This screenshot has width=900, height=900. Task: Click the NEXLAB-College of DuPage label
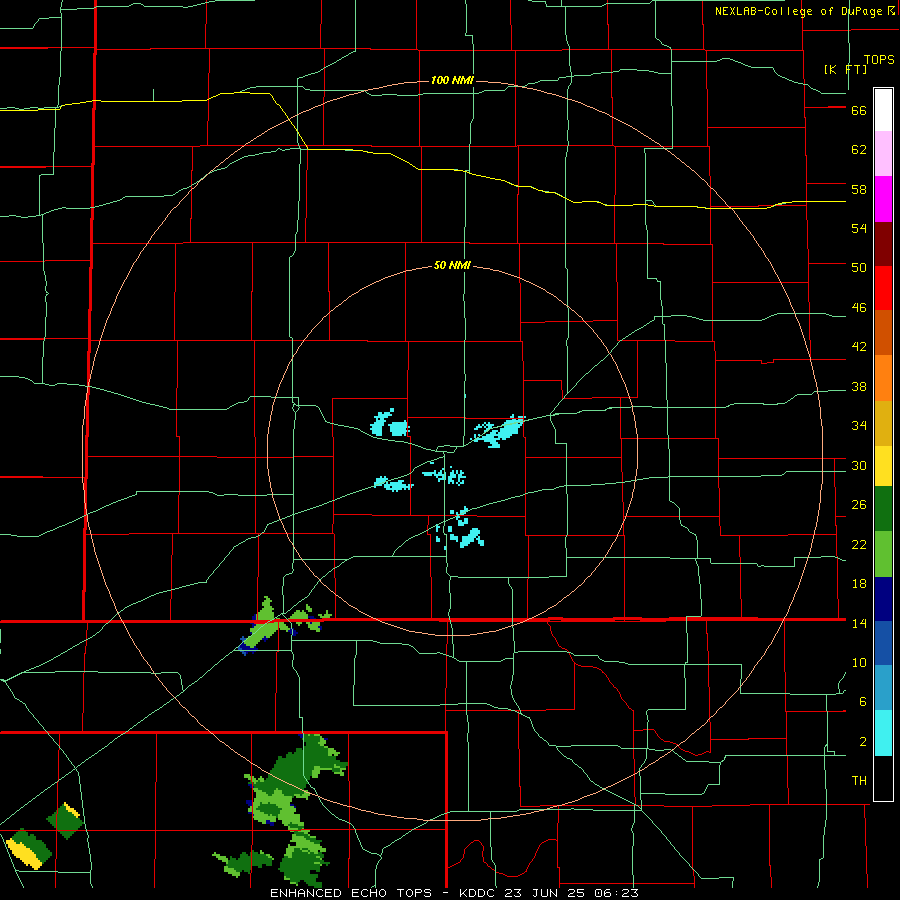coord(798,11)
